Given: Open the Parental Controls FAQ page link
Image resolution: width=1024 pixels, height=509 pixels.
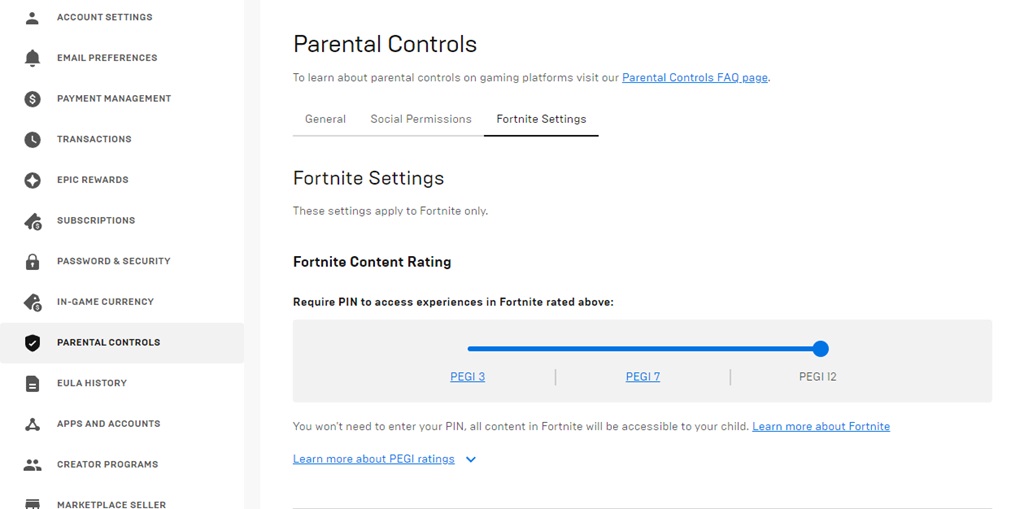Looking at the screenshot, I should click(x=695, y=77).
